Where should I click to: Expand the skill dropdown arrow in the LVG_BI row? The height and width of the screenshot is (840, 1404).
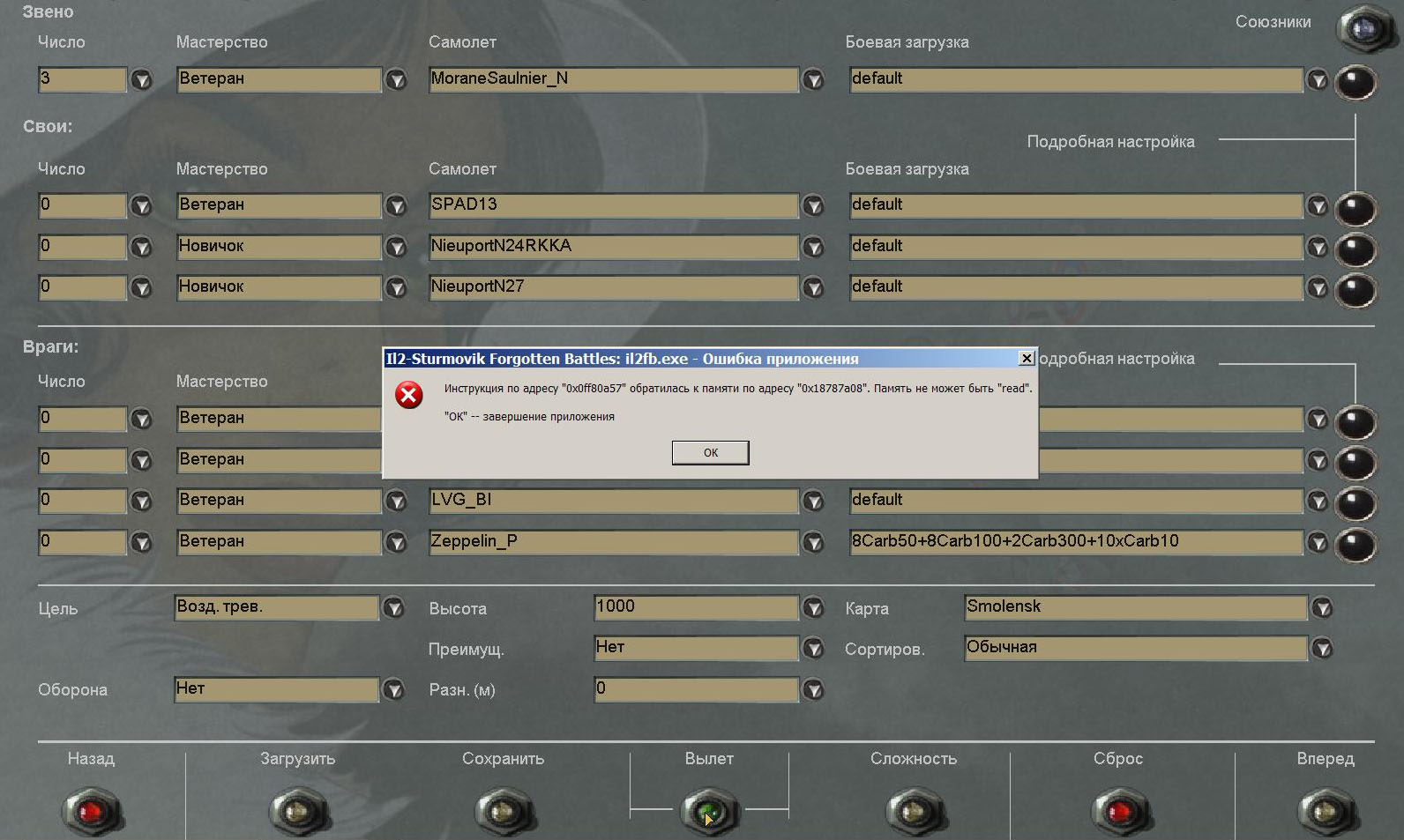(x=397, y=502)
